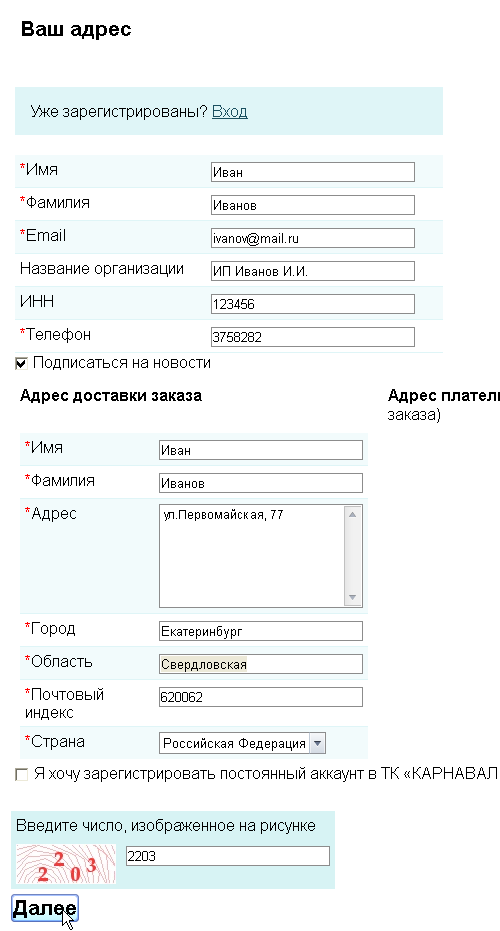Follow the Вход login link
Viewport: 500px width, 931px height.
click(x=229, y=112)
